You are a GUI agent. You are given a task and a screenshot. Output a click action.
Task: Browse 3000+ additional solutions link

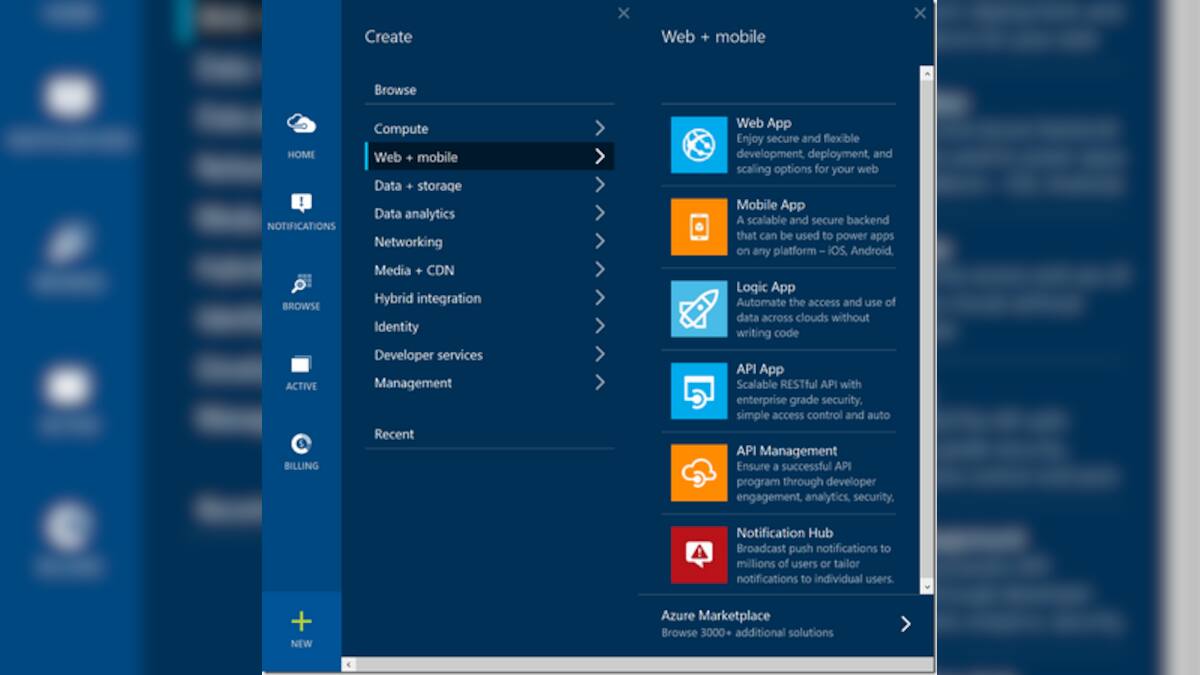click(745, 633)
